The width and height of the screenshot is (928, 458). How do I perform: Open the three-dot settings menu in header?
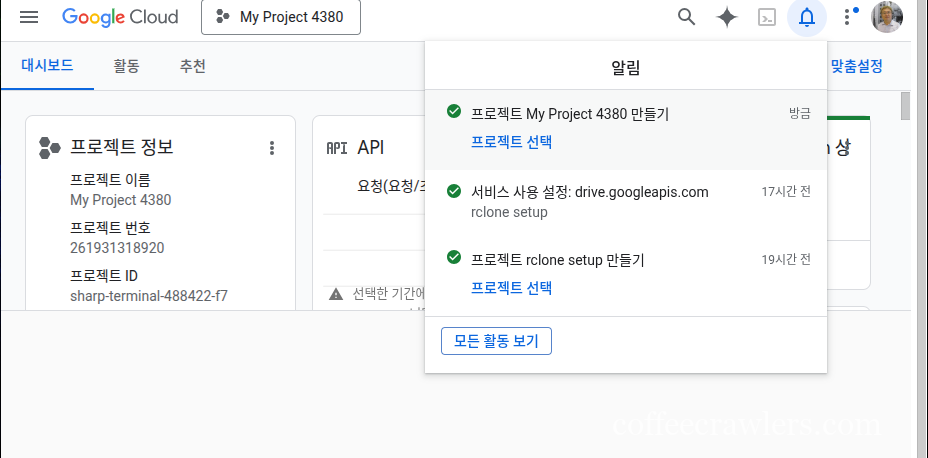(x=848, y=17)
